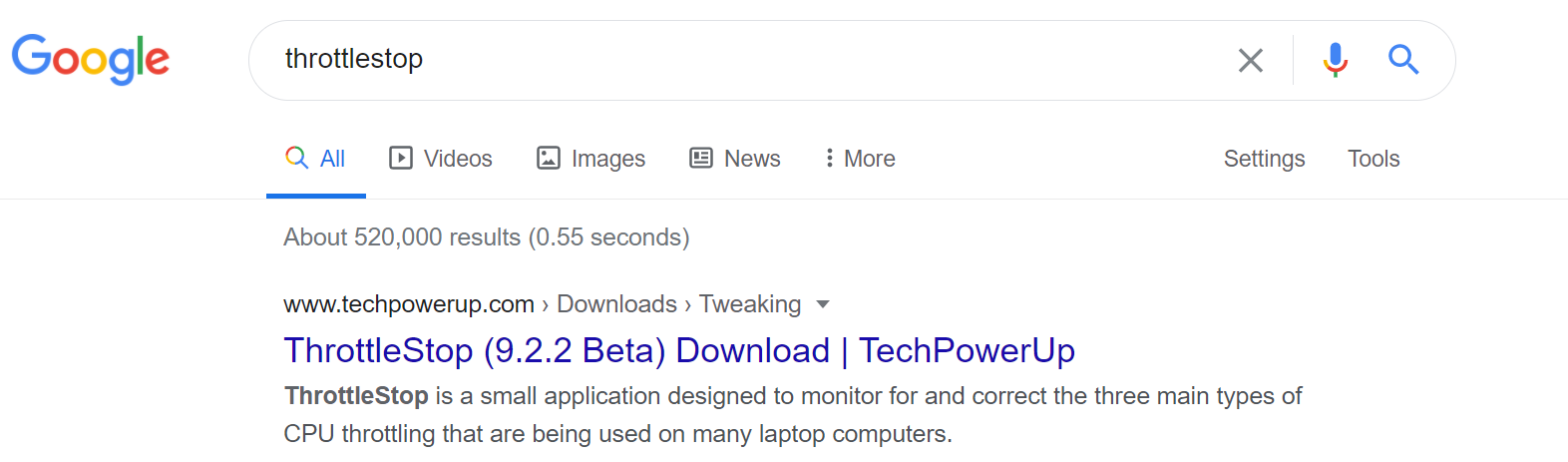Switch to the News tab
This screenshot has height=462, width=1568.
pyautogui.click(x=735, y=158)
